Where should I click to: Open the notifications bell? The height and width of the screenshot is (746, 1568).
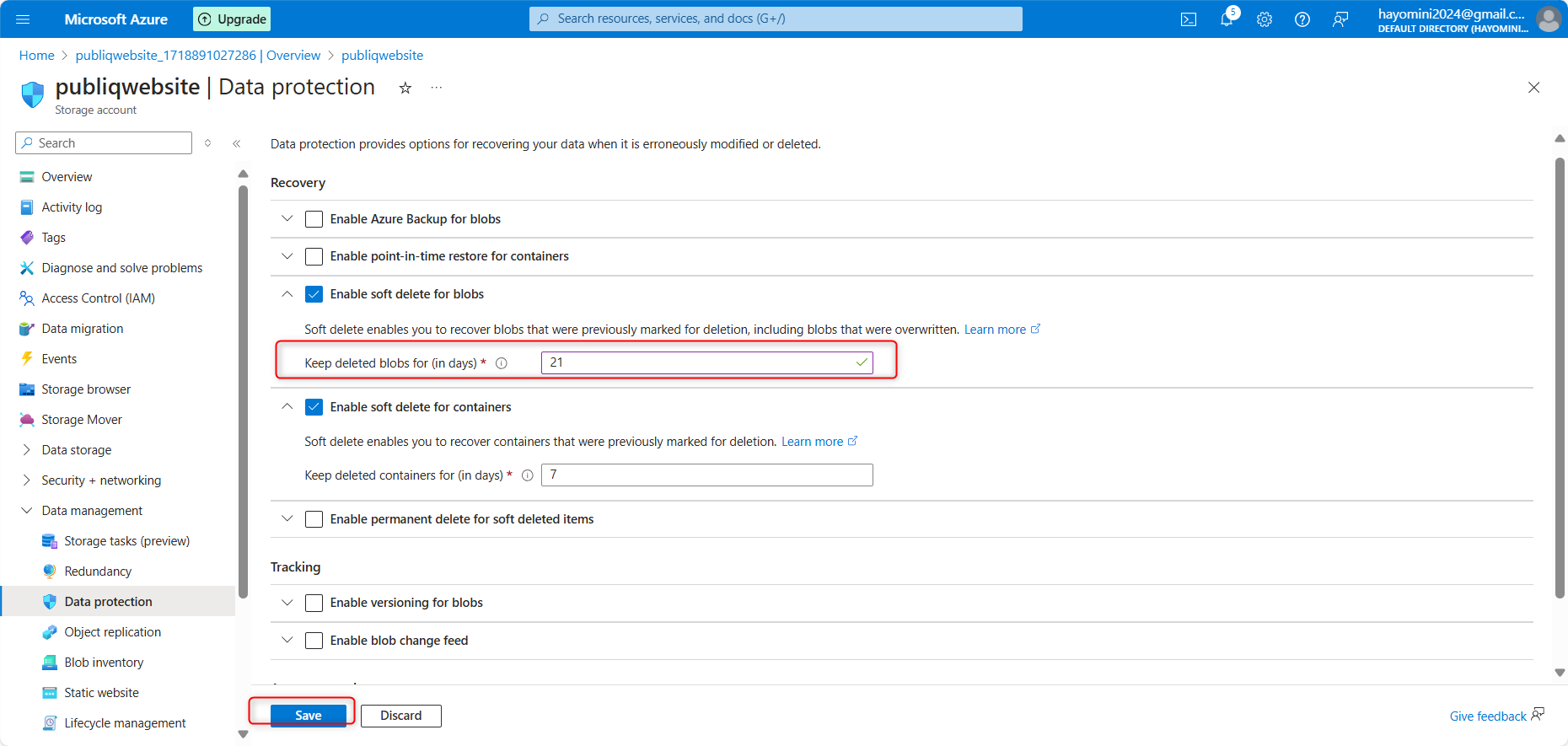point(1227,19)
